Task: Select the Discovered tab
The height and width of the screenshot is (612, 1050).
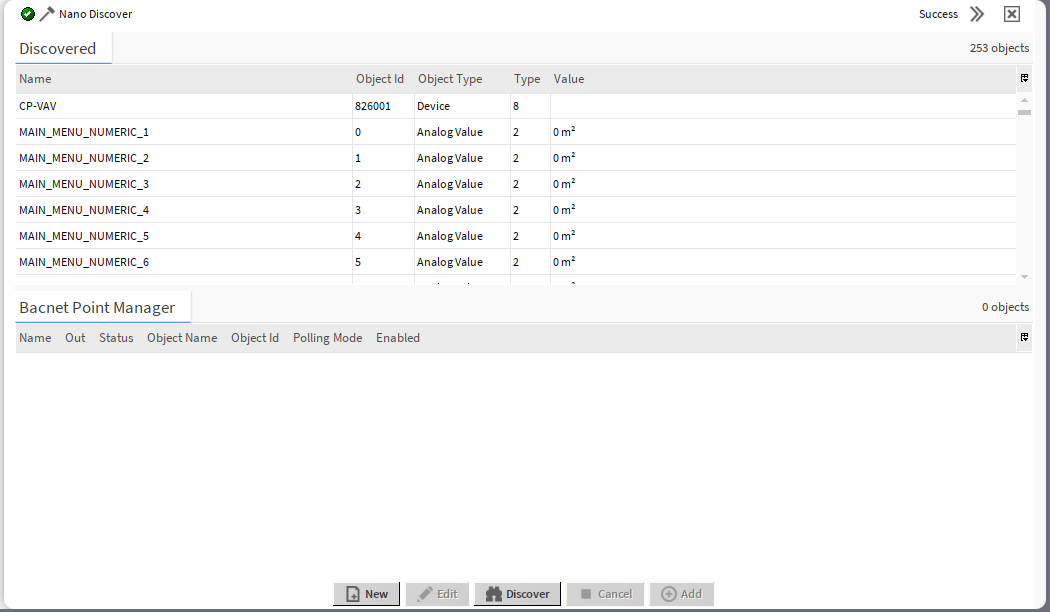Action: [58, 48]
